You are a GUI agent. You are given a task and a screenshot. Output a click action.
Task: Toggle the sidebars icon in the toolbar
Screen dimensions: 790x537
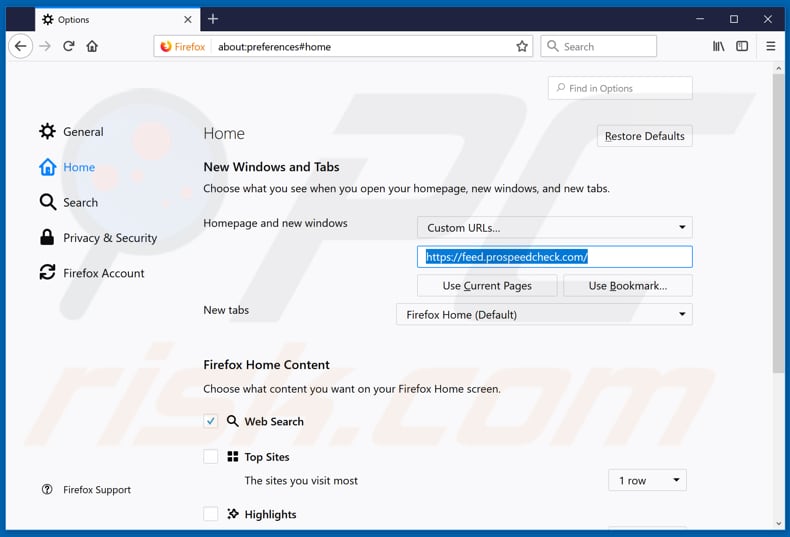(742, 46)
